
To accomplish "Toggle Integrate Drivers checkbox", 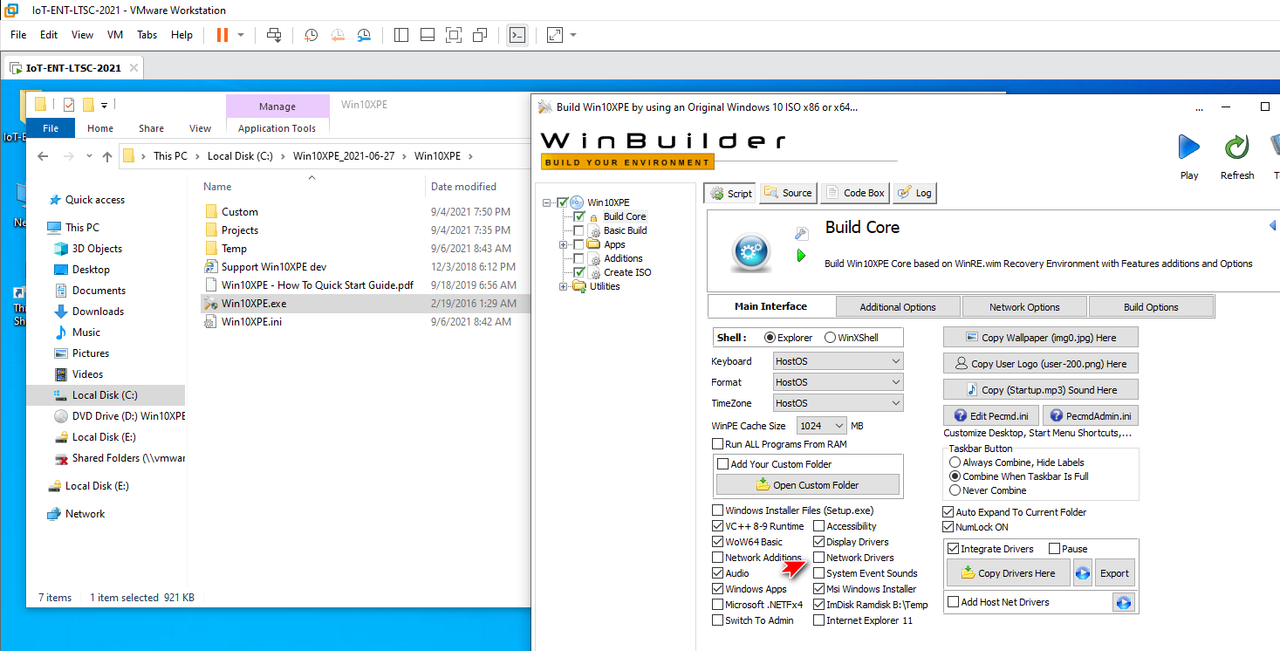I will [953, 549].
